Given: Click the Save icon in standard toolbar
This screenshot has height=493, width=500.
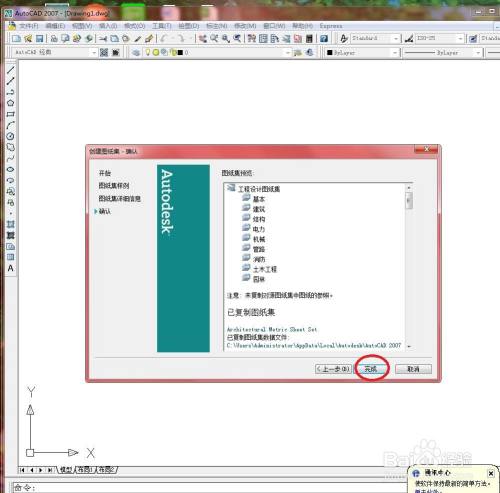Looking at the screenshot, I should pyautogui.click(x=40, y=39).
